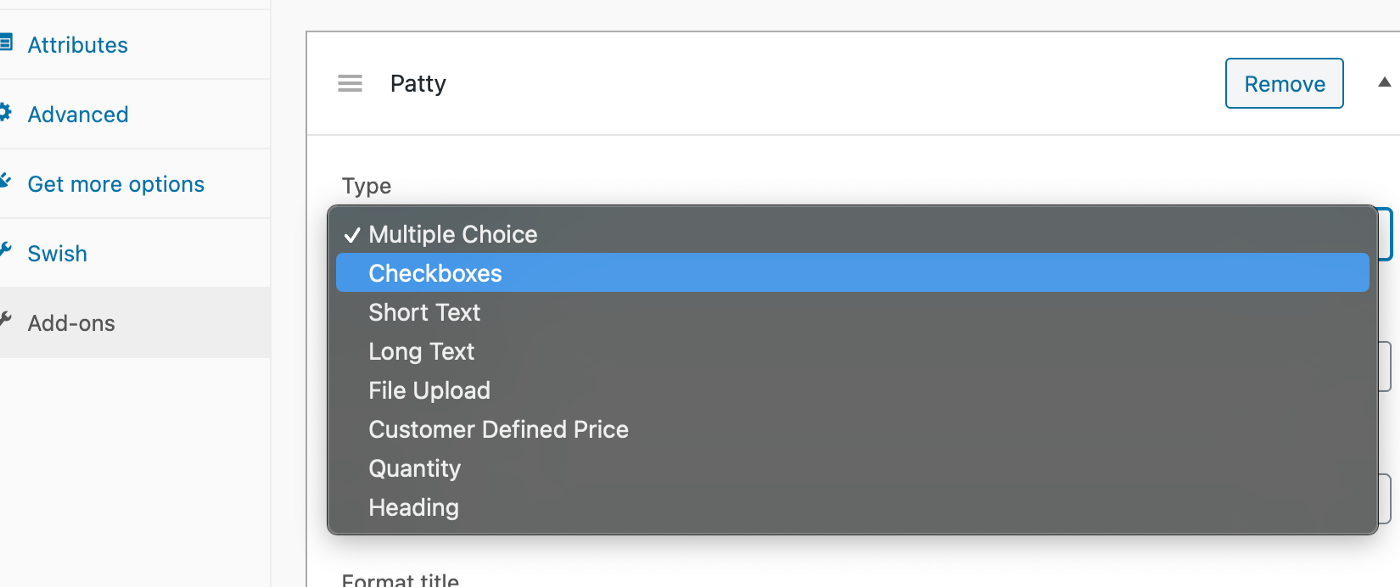This screenshot has width=1400, height=587.
Task: Click the drag handle next to Patty
Action: [350, 84]
